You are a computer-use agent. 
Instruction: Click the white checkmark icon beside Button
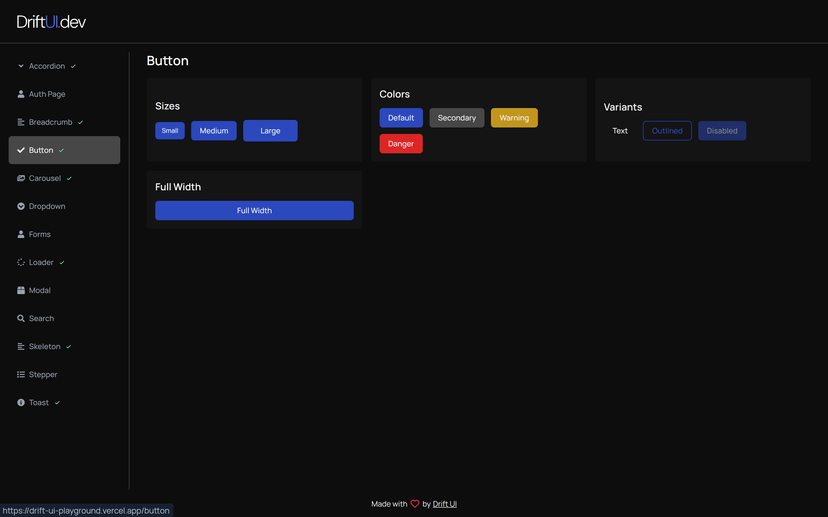(x=21, y=150)
